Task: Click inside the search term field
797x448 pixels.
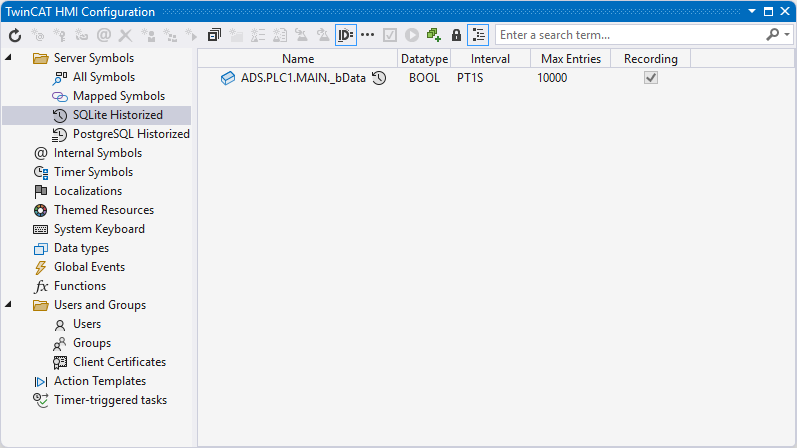Action: tap(628, 35)
